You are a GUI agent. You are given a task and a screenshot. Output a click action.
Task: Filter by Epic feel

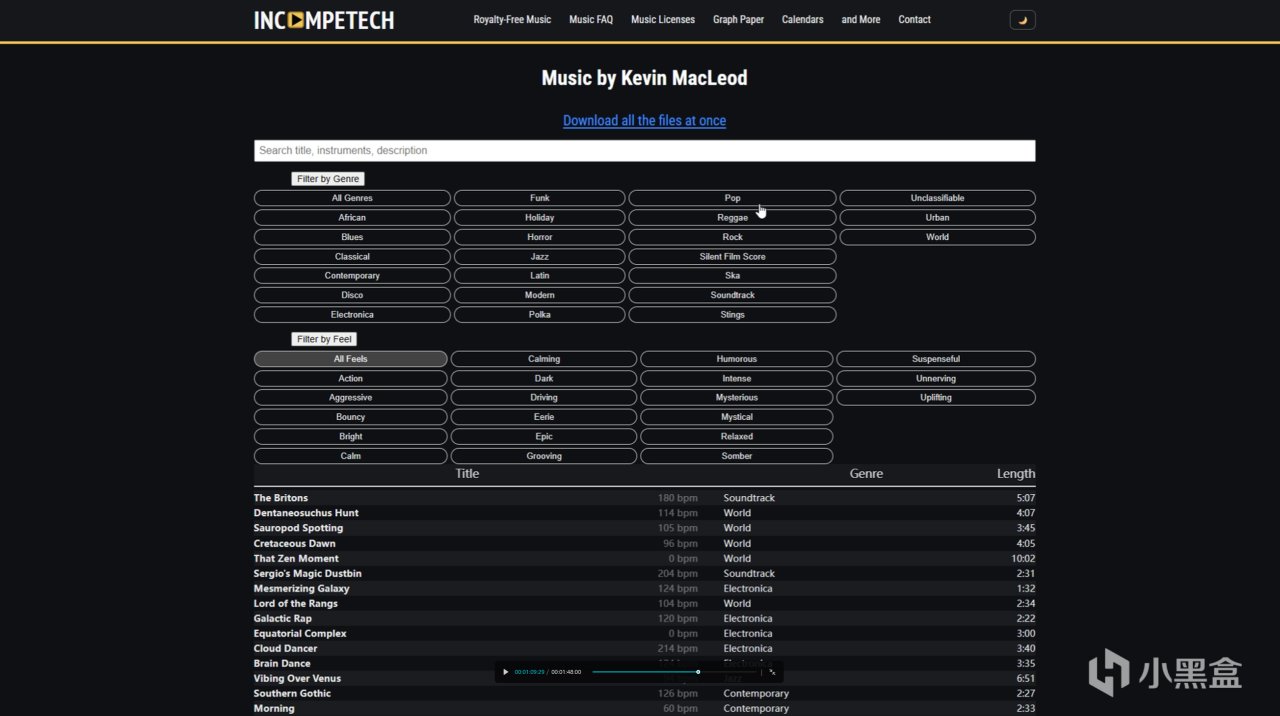pos(544,437)
